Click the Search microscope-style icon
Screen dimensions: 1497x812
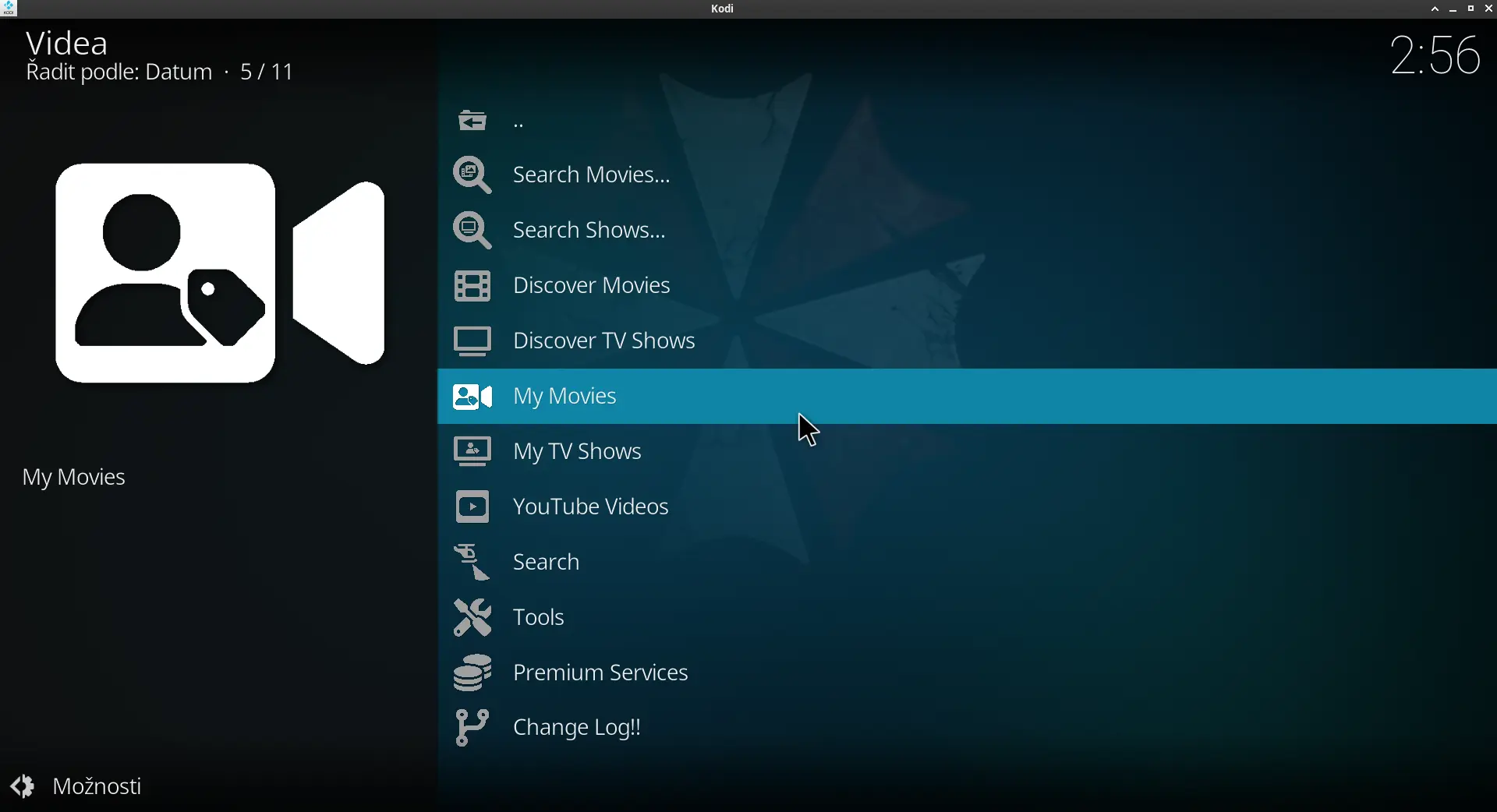coord(473,563)
